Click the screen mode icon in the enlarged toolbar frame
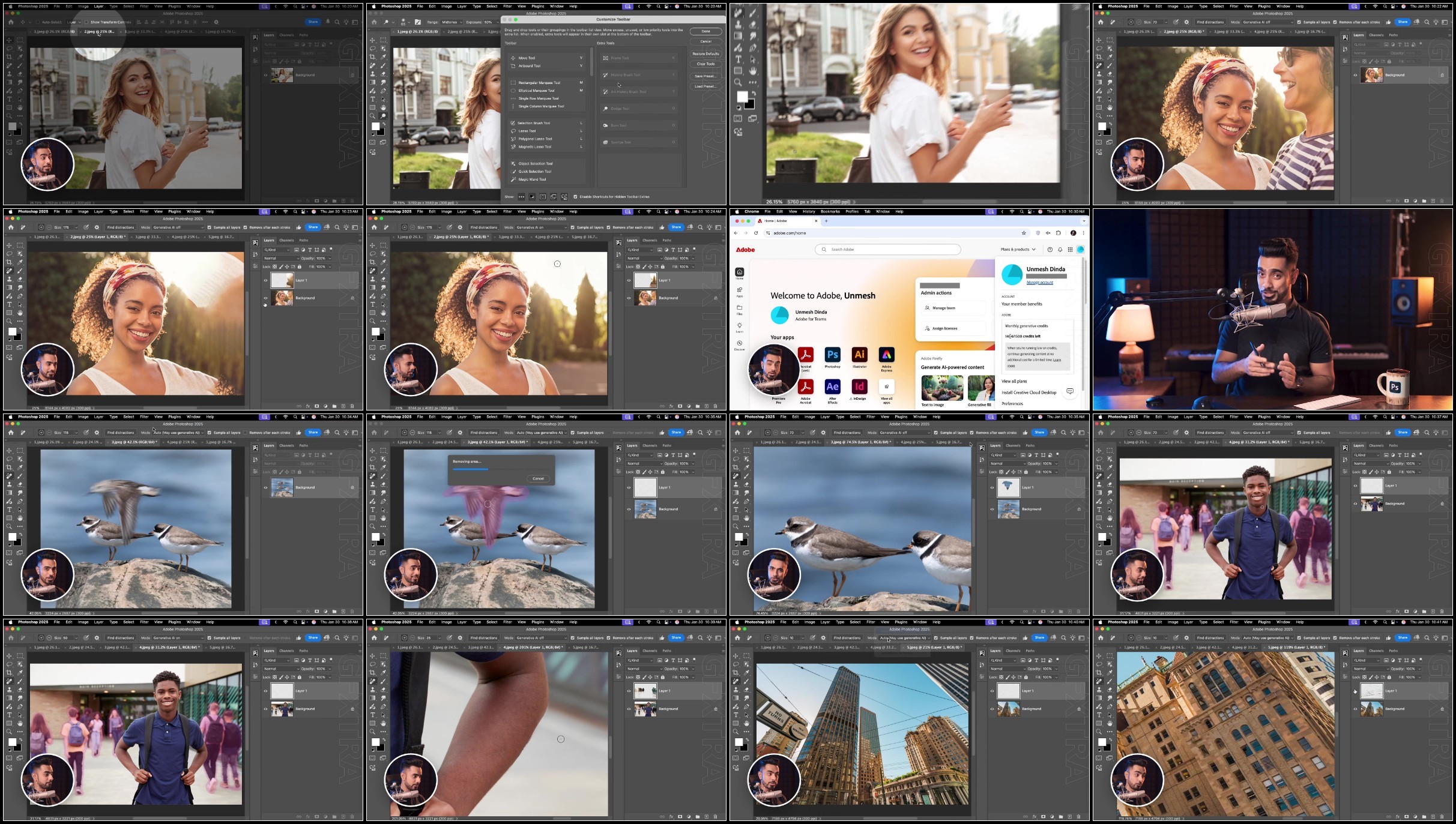Image resolution: width=1456 pixels, height=824 pixels. tap(752, 119)
